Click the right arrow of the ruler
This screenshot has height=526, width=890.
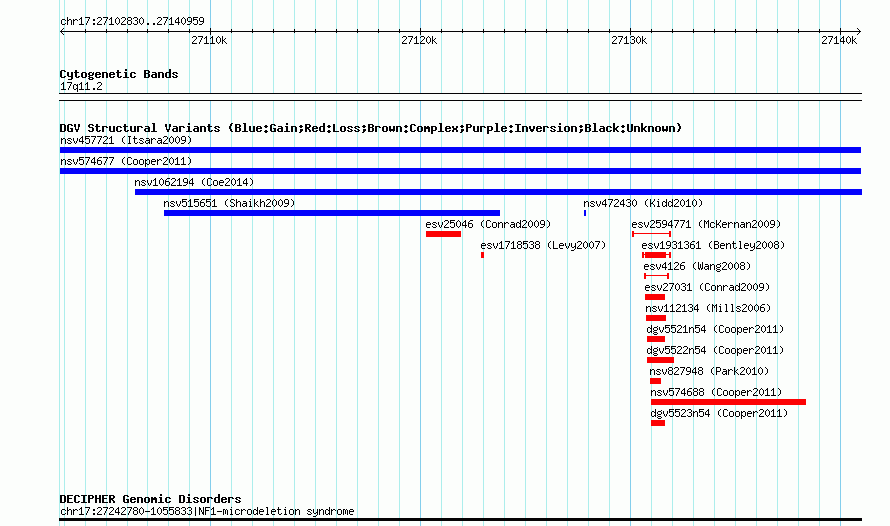coord(858,32)
